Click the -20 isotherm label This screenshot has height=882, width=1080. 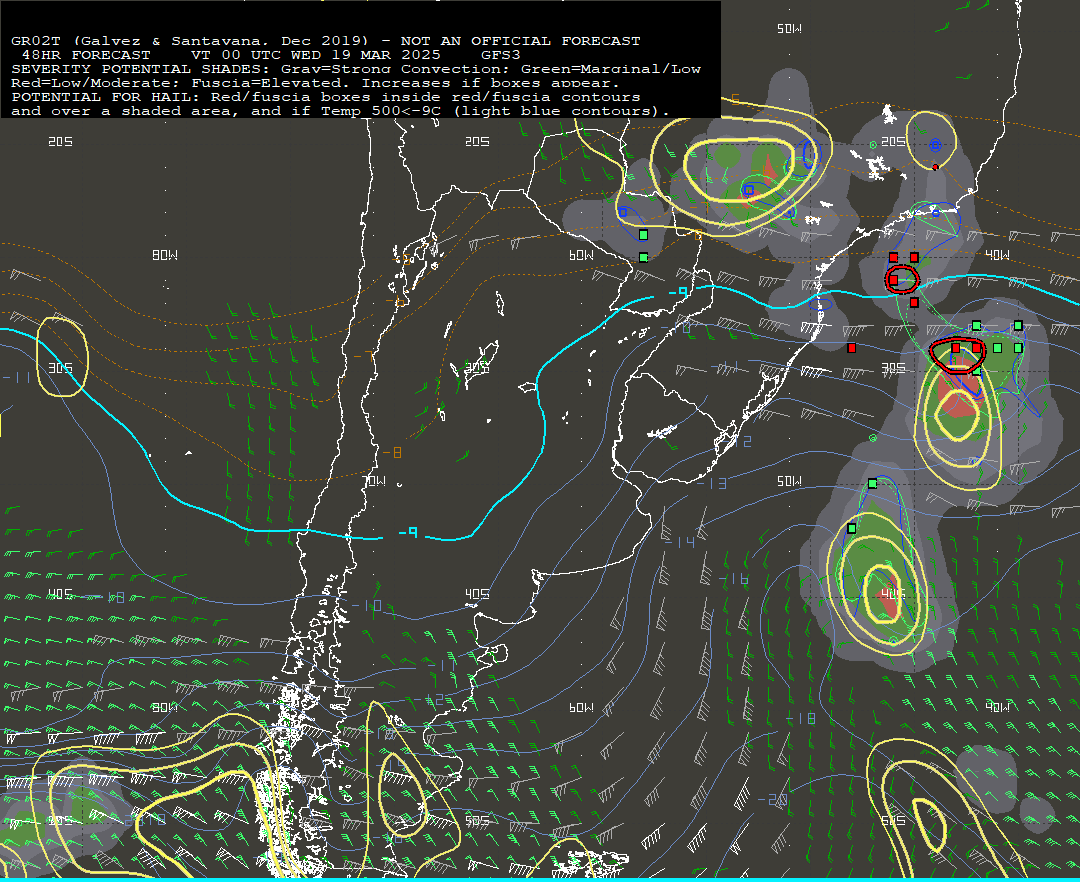click(x=772, y=799)
